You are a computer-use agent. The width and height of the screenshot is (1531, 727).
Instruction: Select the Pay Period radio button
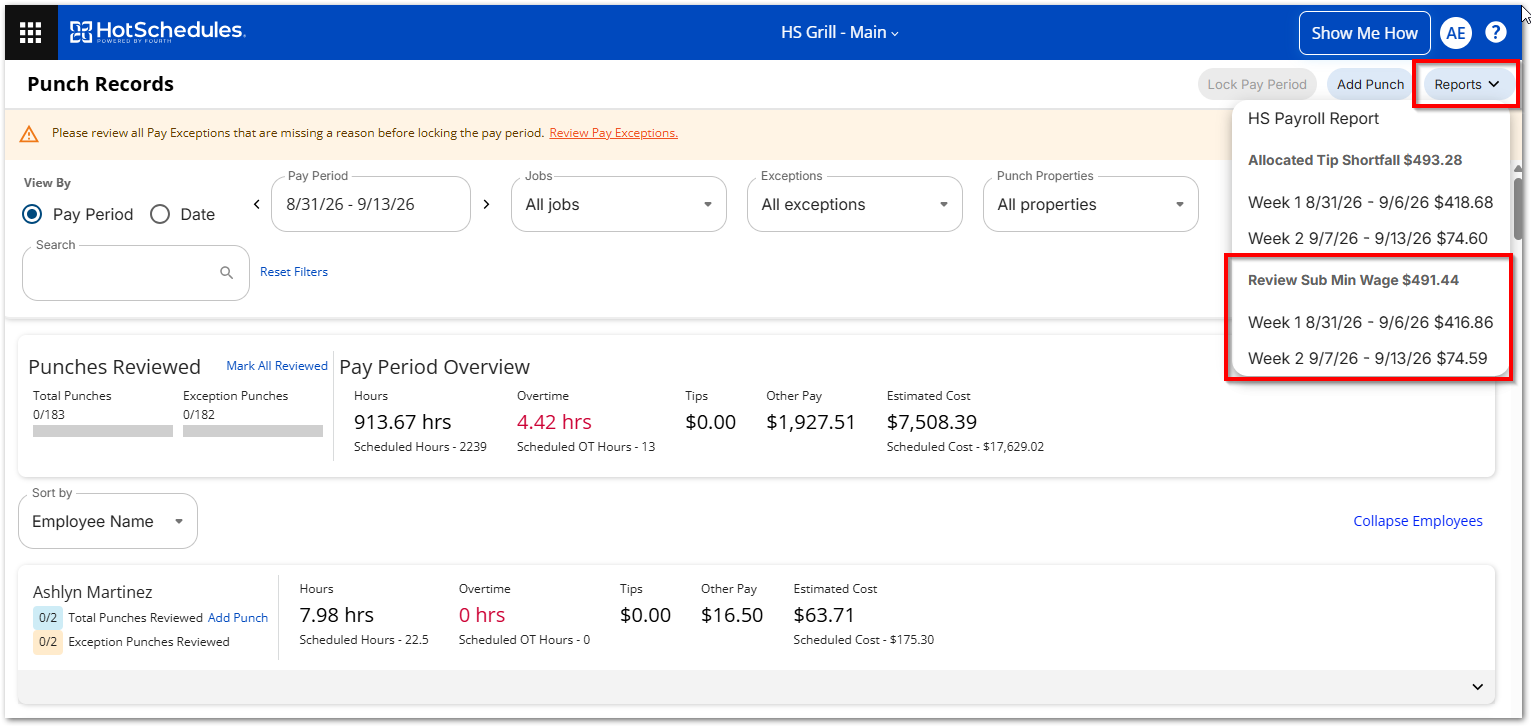click(33, 214)
